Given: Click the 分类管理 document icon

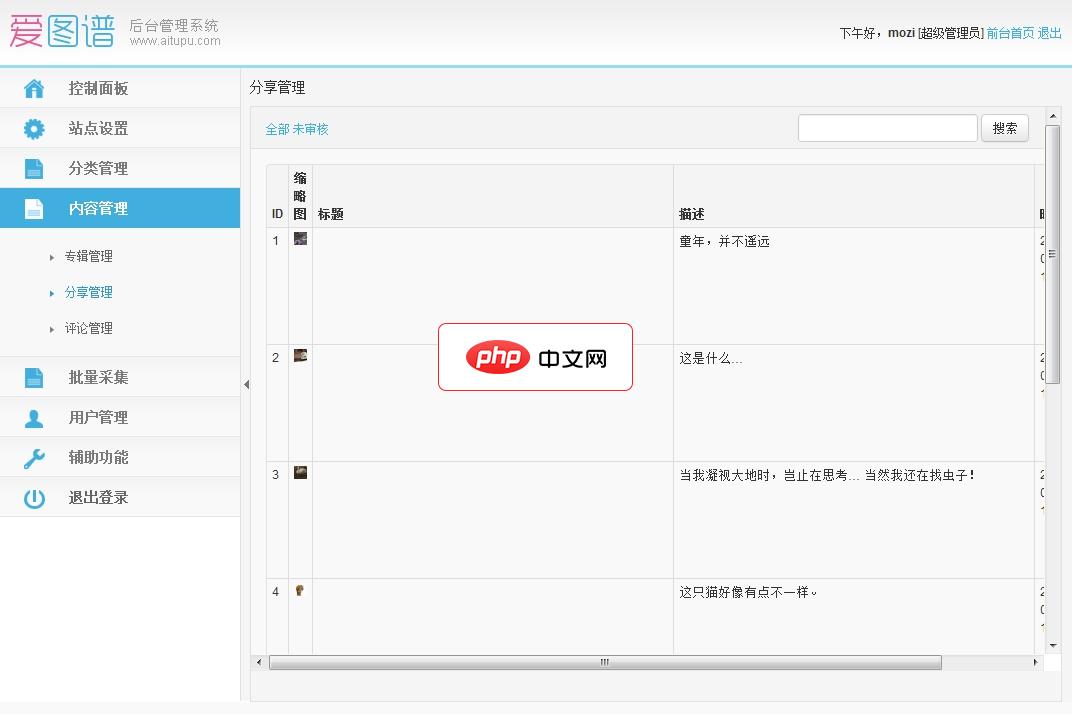Looking at the screenshot, I should tap(33, 168).
